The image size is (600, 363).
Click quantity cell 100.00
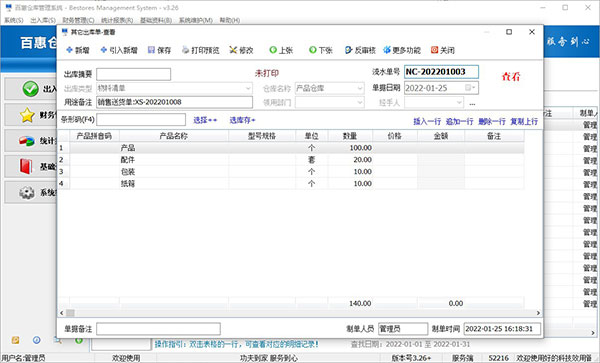click(x=350, y=148)
